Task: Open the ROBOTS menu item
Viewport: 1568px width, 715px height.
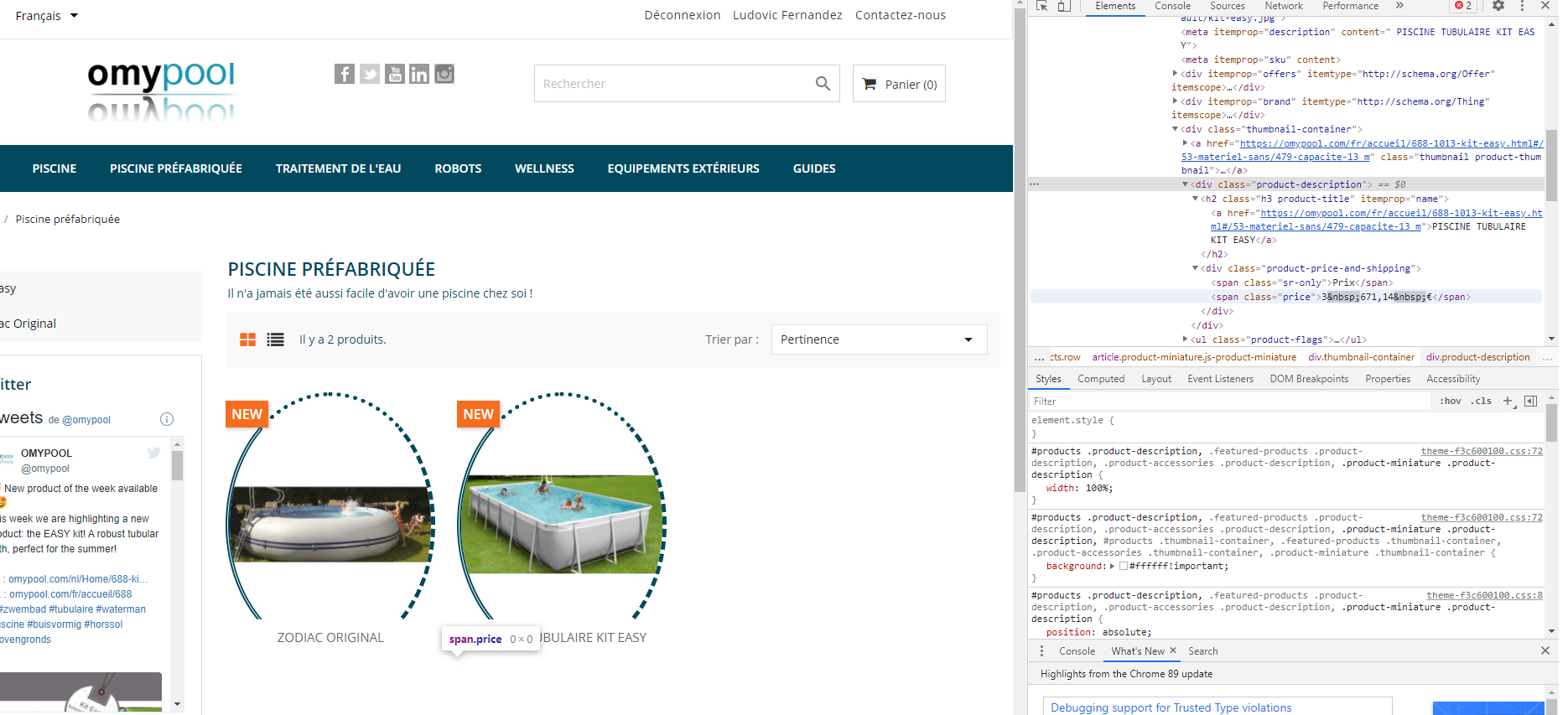Action: (458, 168)
